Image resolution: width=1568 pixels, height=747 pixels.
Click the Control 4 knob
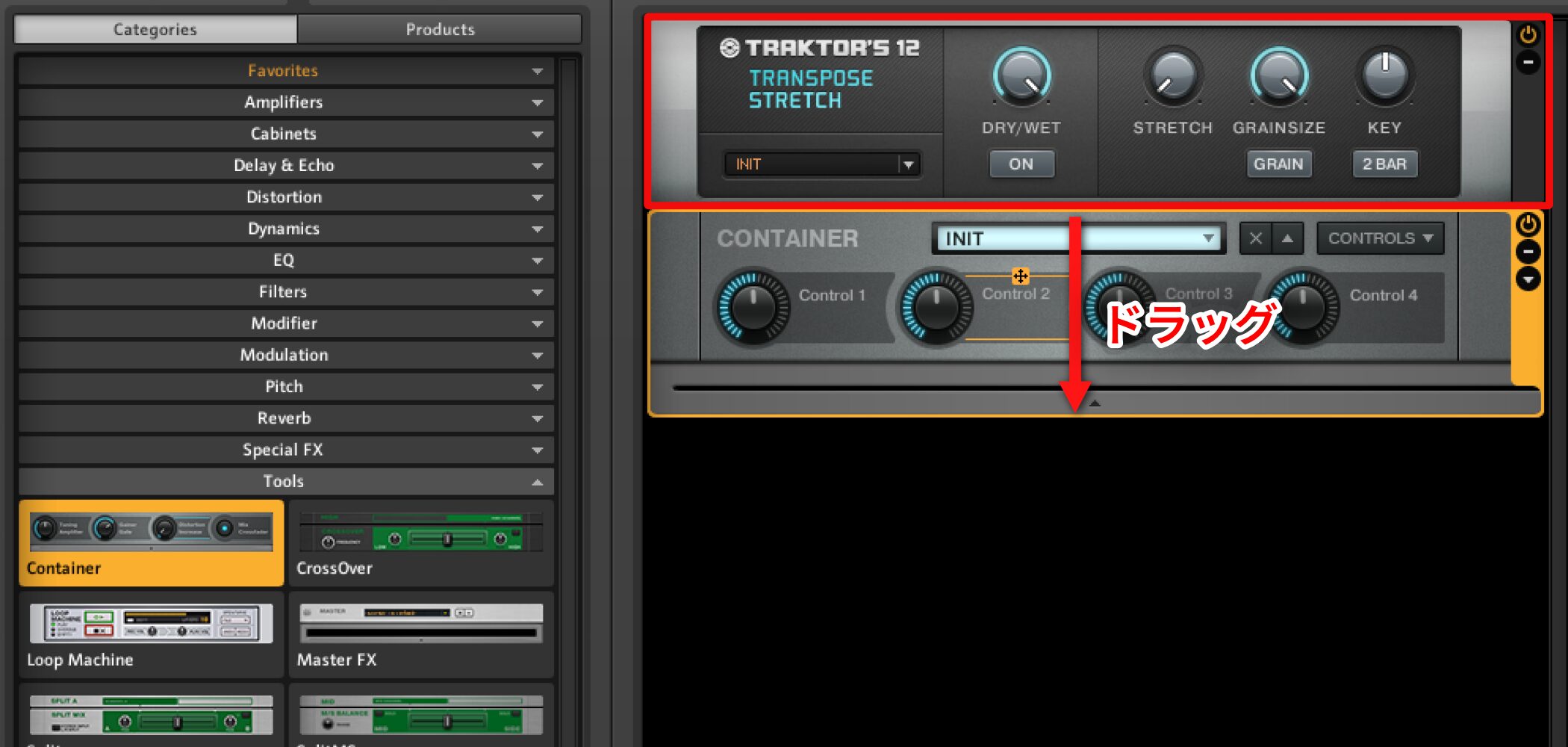[x=1303, y=308]
